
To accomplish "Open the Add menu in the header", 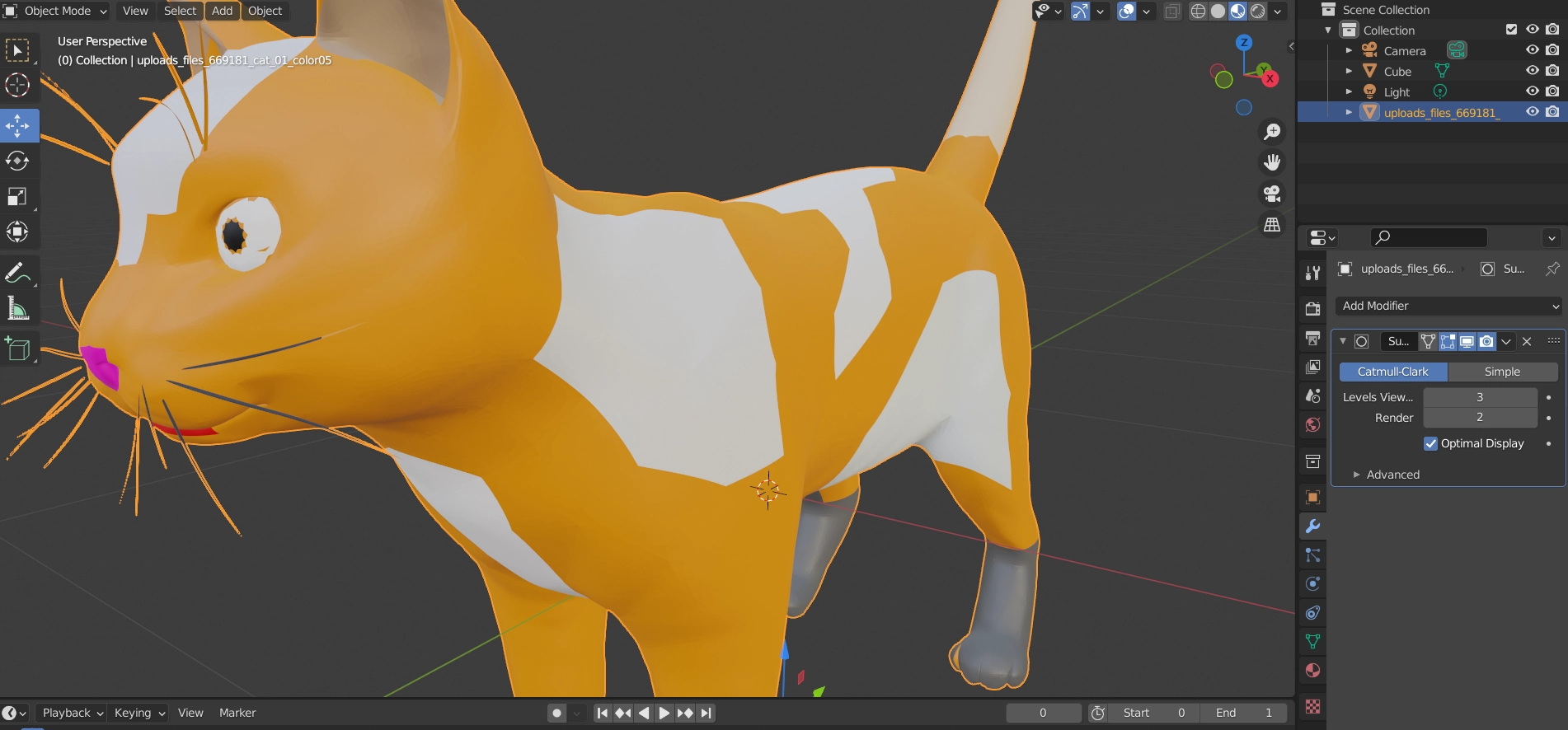I will (x=222, y=11).
